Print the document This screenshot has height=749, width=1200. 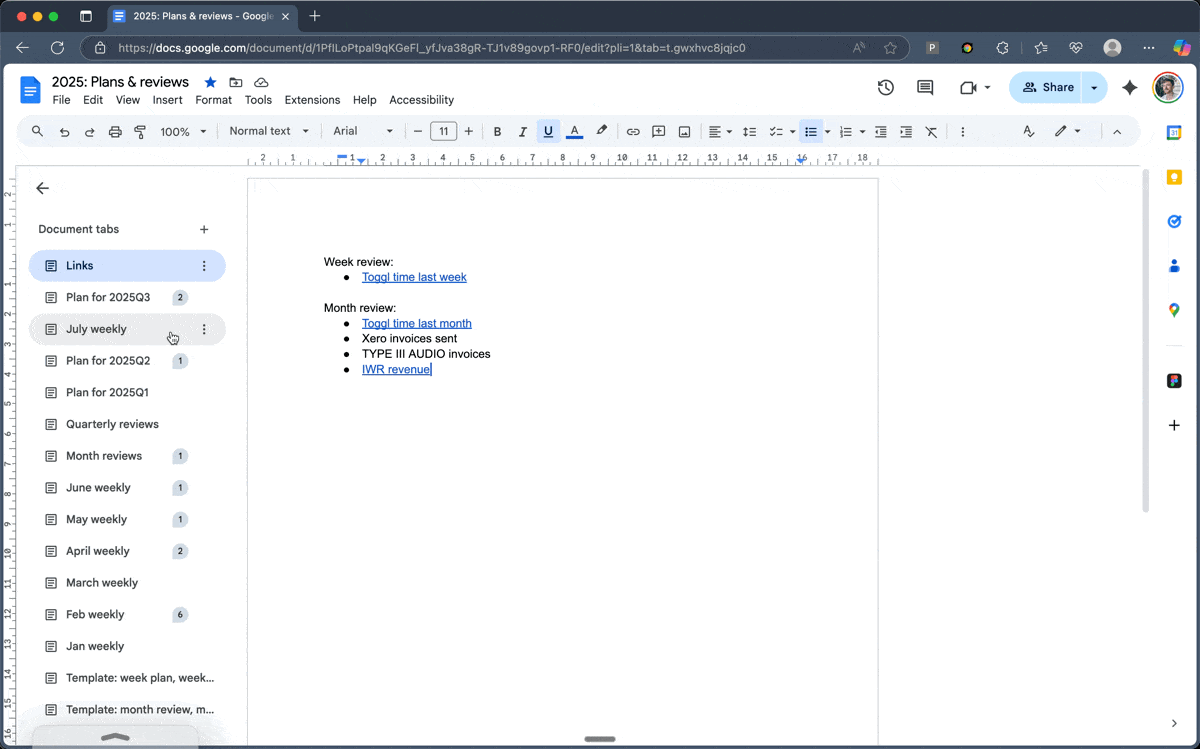point(115,131)
